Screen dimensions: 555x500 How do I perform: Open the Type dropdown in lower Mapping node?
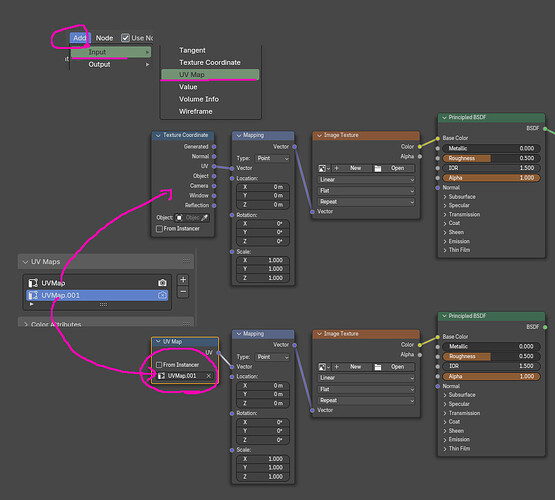[x=272, y=357]
